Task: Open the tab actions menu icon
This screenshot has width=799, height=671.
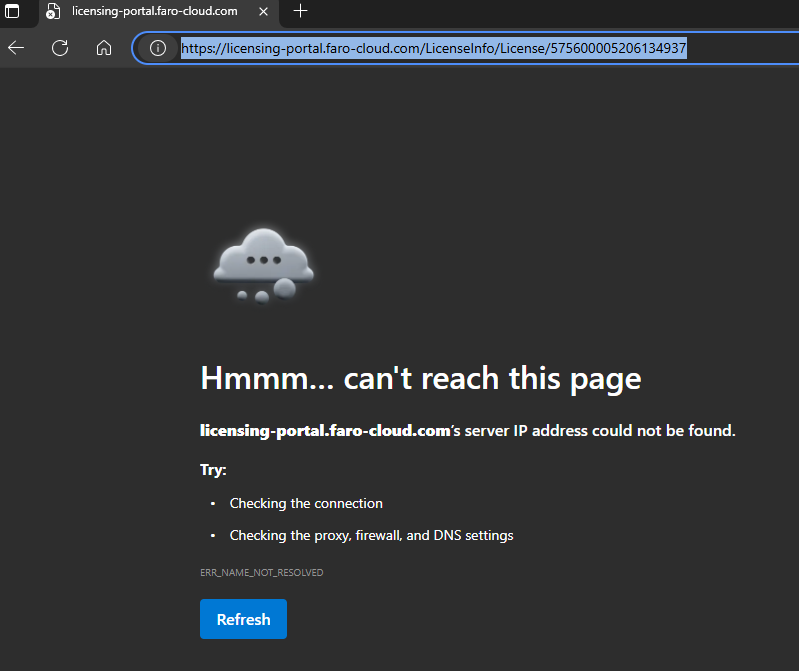Action: [x=14, y=11]
